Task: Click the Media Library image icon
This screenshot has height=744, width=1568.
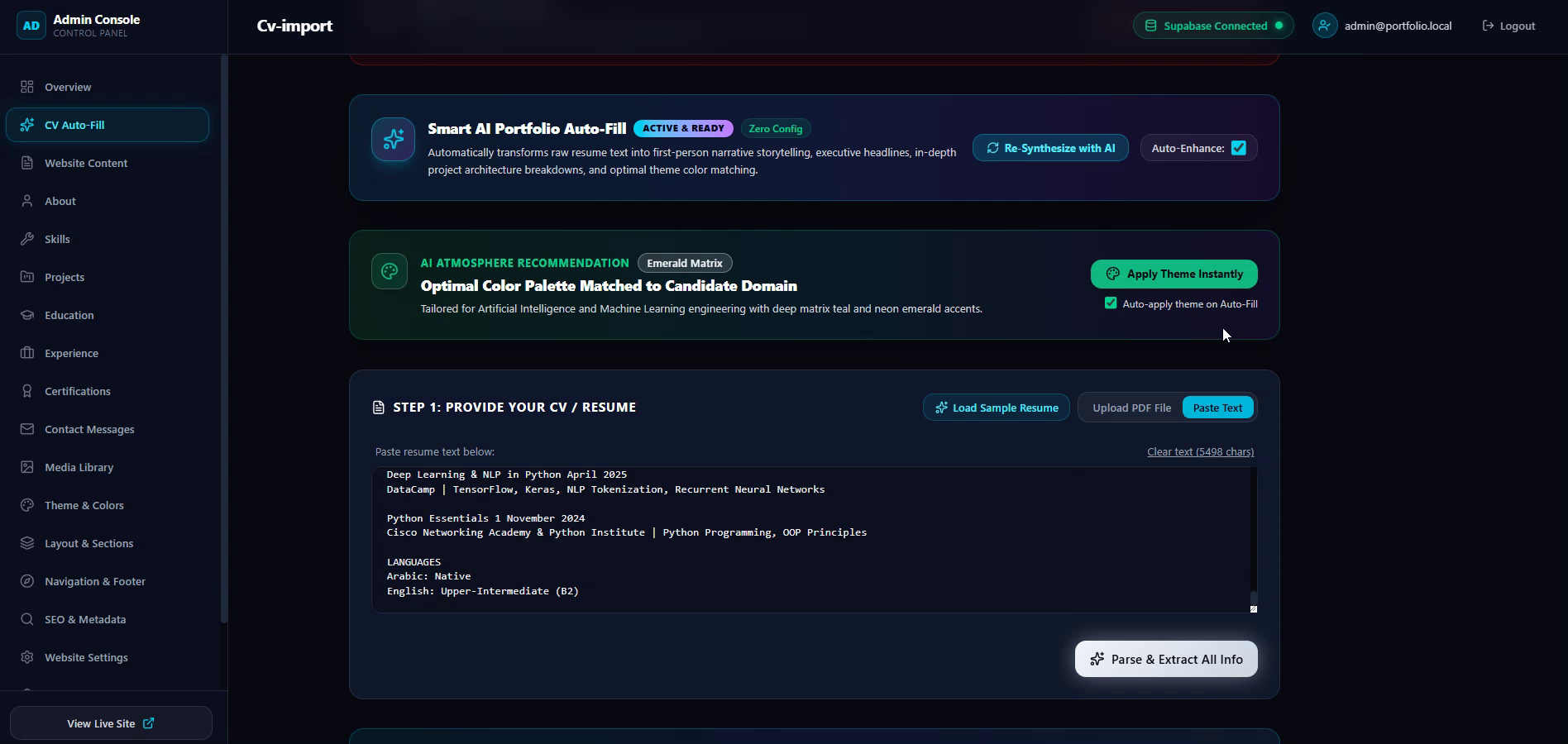Action: tap(27, 467)
